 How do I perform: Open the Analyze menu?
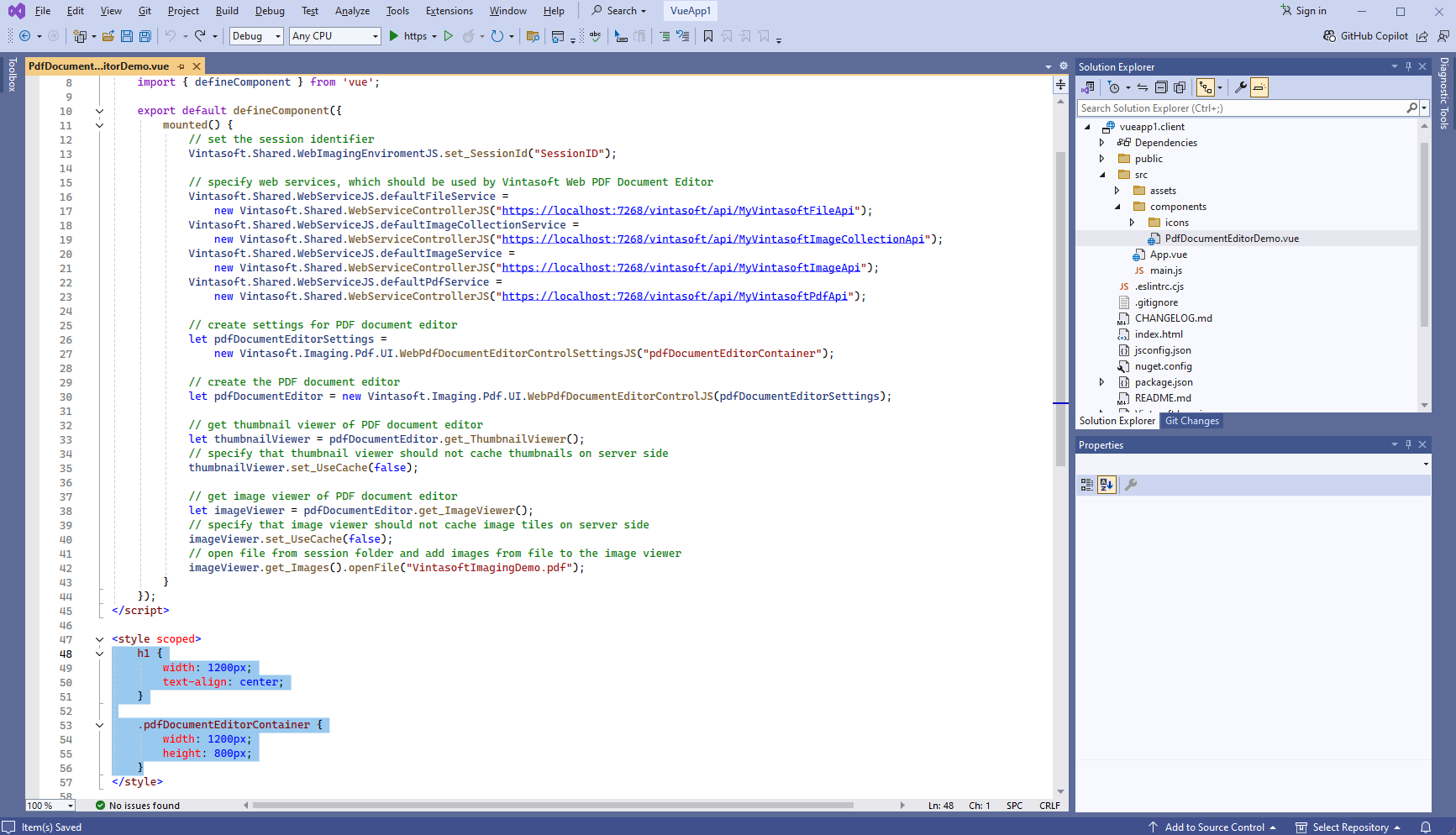(x=352, y=11)
